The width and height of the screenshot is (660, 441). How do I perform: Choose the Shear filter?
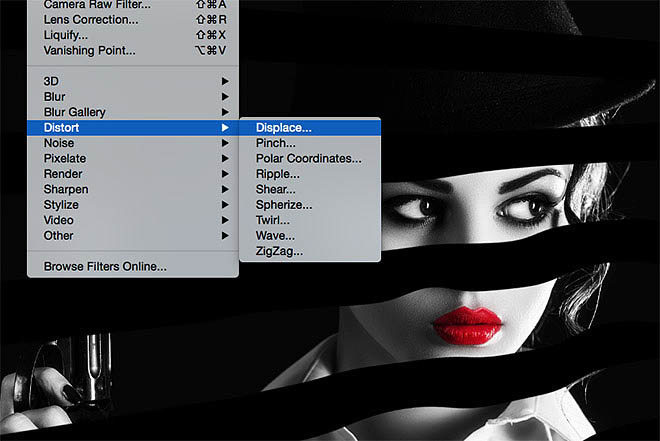coord(310,189)
